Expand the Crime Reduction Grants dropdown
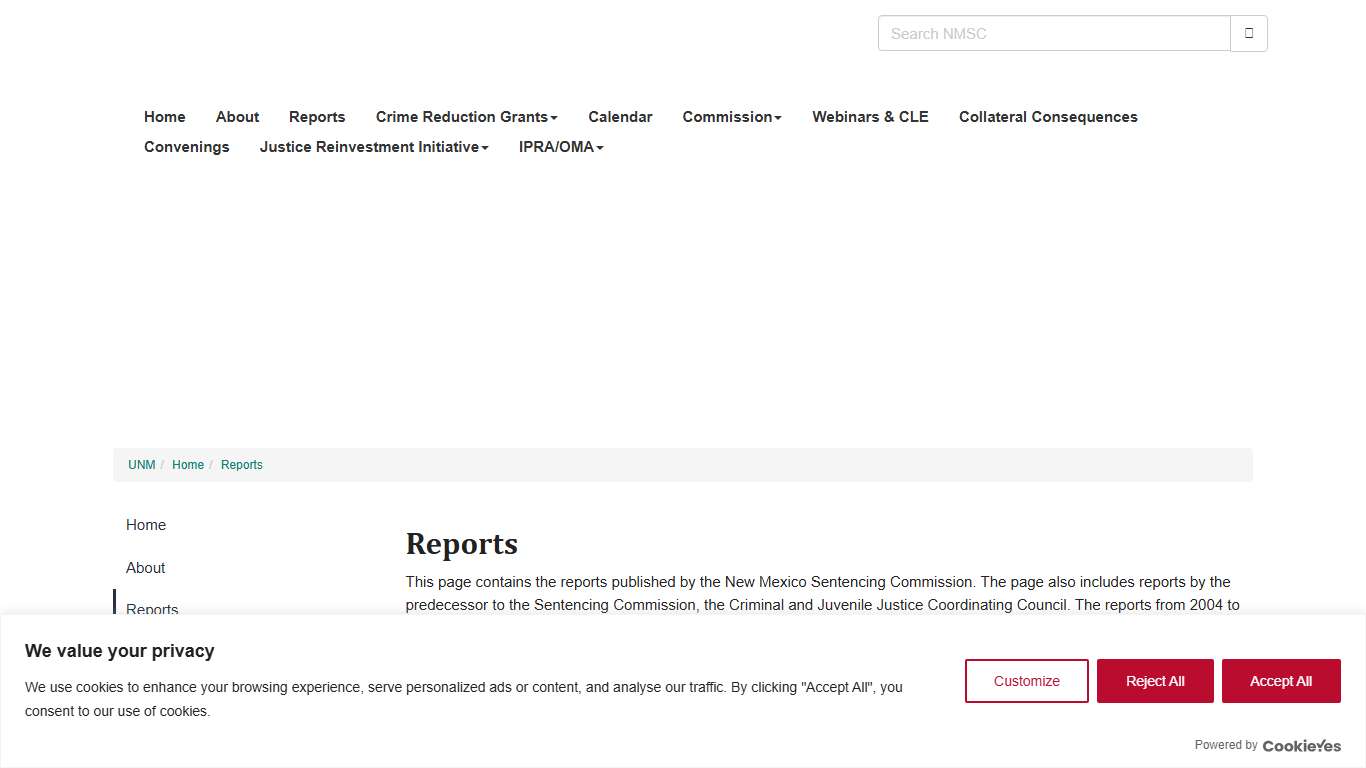 pos(466,117)
